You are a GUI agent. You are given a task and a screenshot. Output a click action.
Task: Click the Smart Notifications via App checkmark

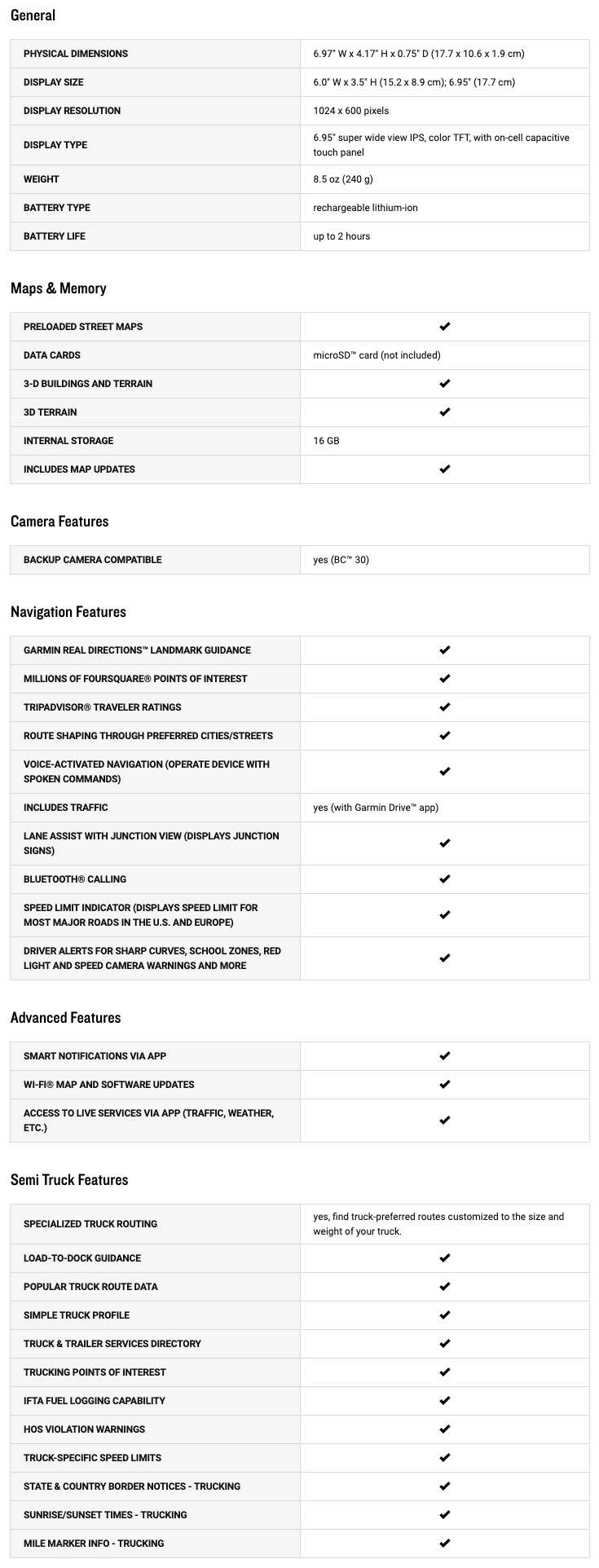tap(444, 1056)
